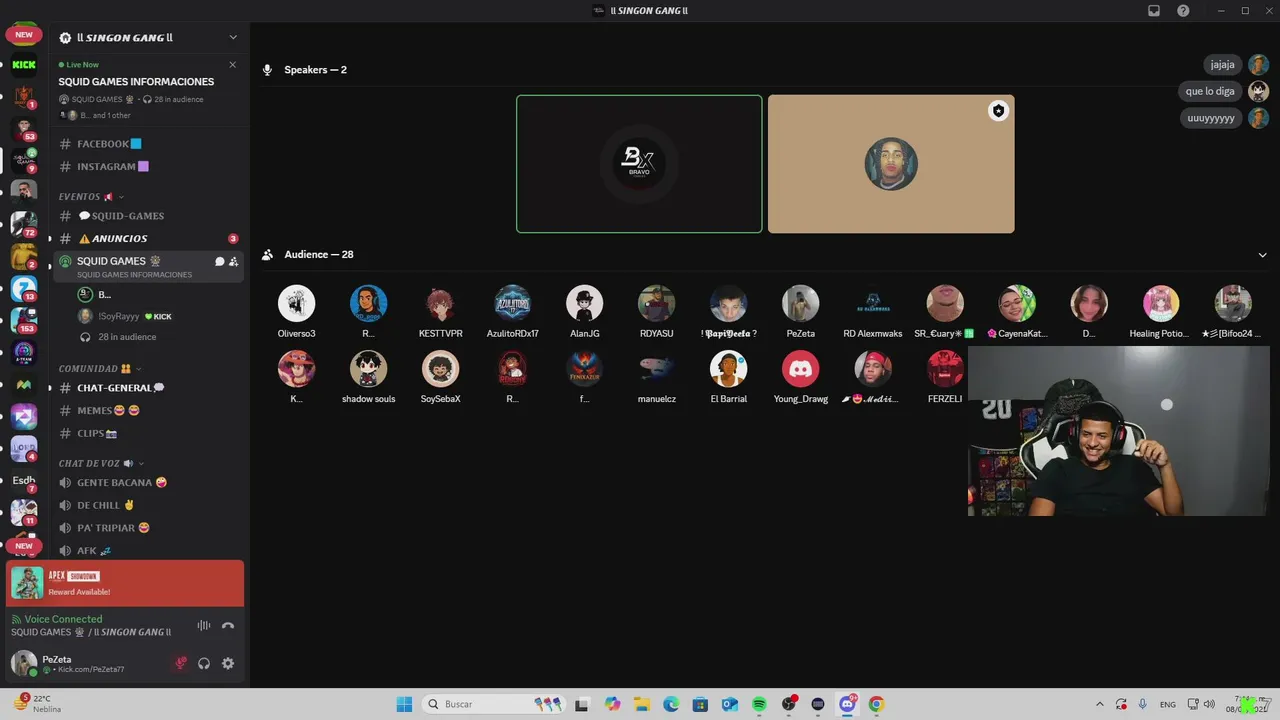Viewport: 1280px width, 720px height.
Task: Open the SQUID-GAMES text channel
Action: [x=149, y=216]
